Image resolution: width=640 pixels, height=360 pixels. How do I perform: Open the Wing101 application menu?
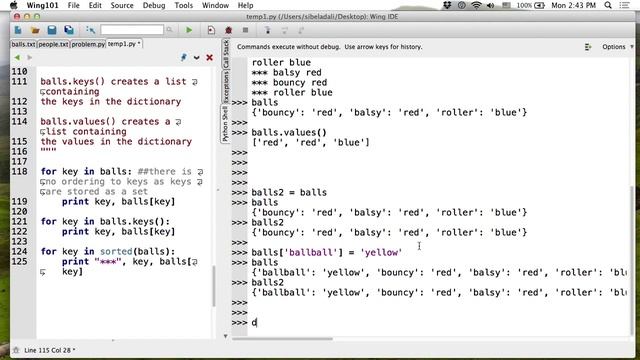42,5
